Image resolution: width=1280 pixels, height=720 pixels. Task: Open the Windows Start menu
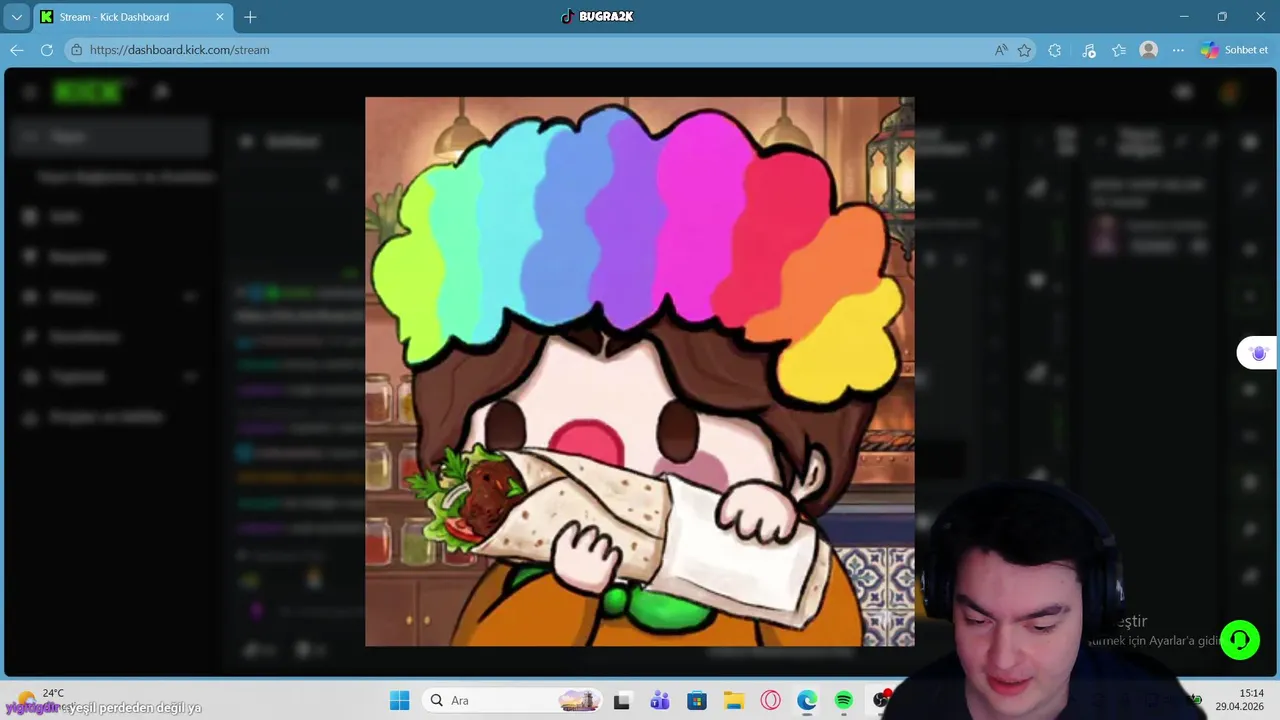pyautogui.click(x=399, y=700)
